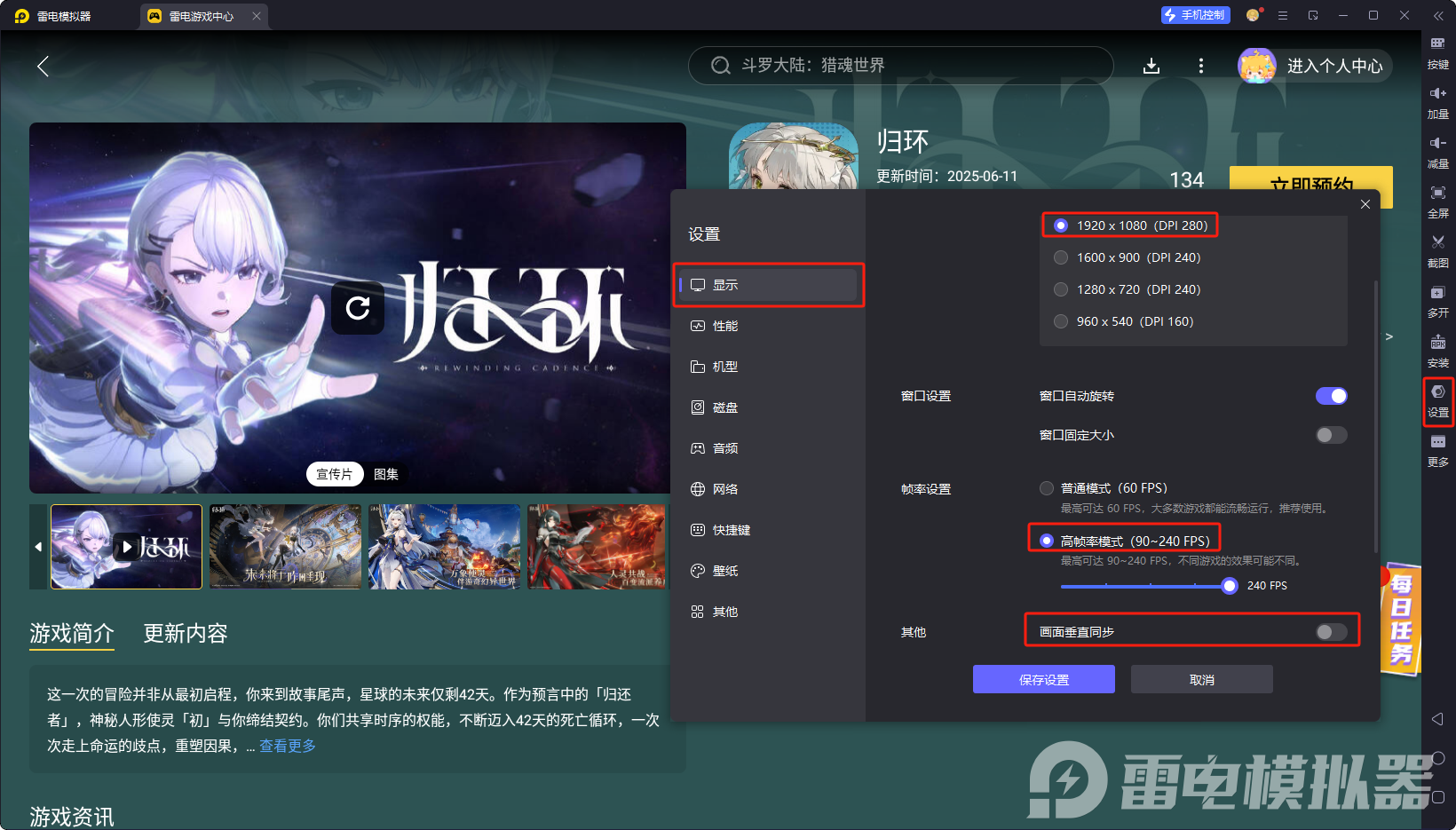1456x830 pixels.
Task: Select 普通模式 60 FPS mode
Action: pos(1046,487)
